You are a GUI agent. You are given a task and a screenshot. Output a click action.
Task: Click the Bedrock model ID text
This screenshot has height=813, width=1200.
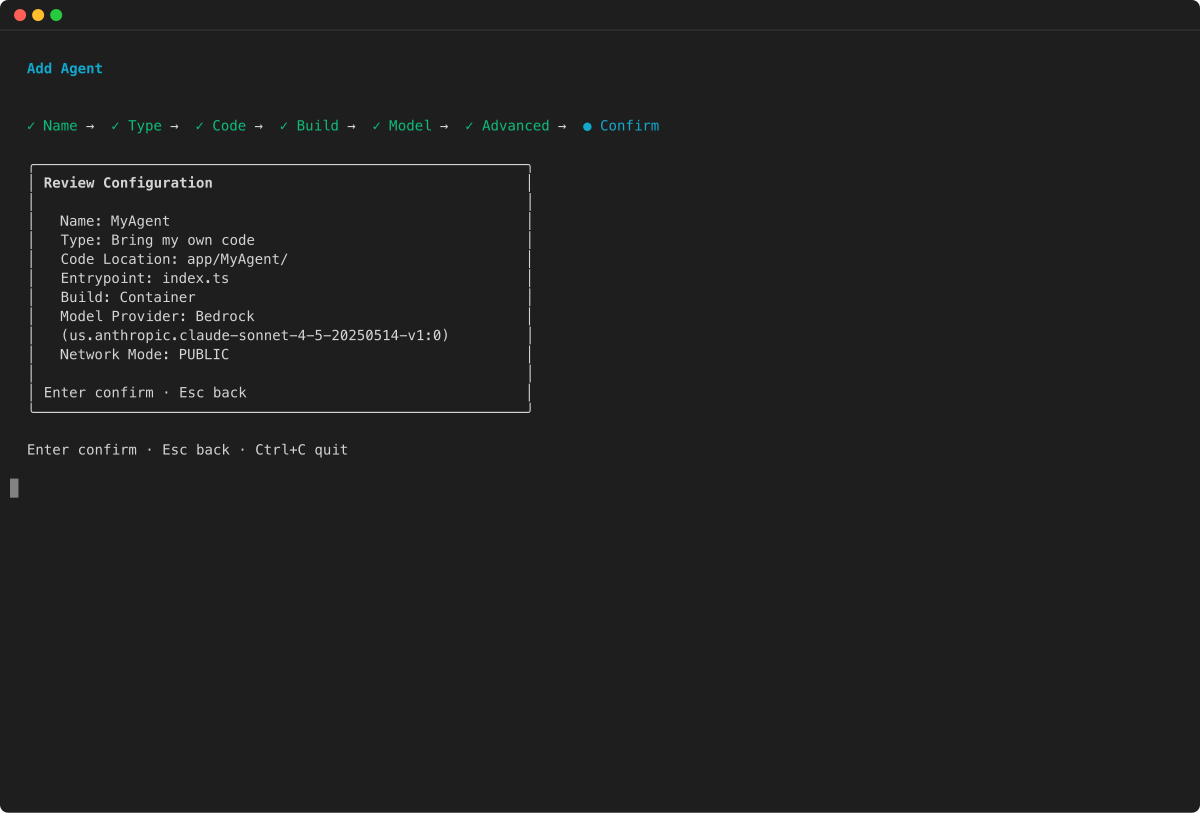pyautogui.click(x=254, y=335)
